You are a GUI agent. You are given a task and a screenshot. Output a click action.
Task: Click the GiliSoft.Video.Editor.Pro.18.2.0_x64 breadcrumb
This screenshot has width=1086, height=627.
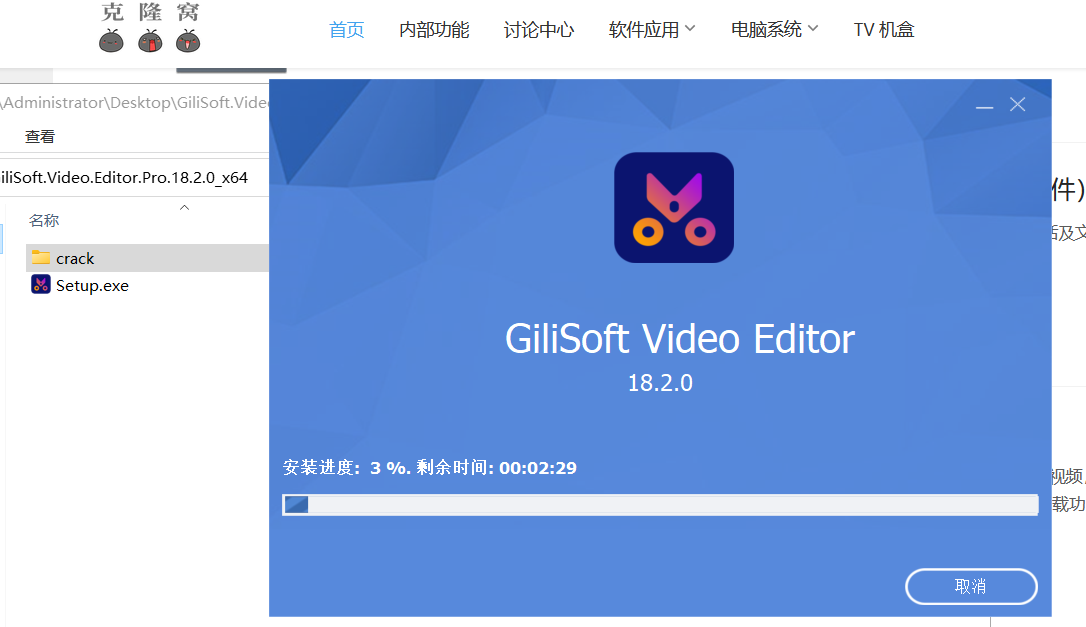pyautogui.click(x=124, y=177)
